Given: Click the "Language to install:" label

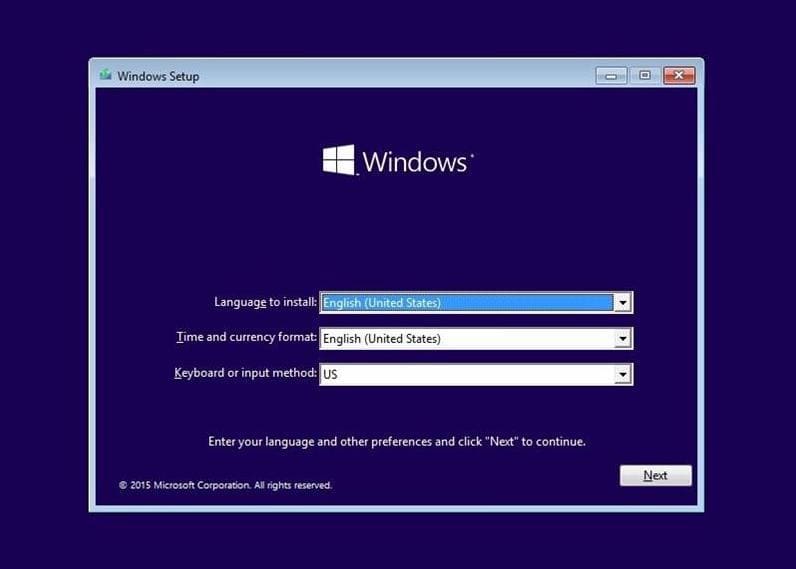Looking at the screenshot, I should tap(265, 302).
